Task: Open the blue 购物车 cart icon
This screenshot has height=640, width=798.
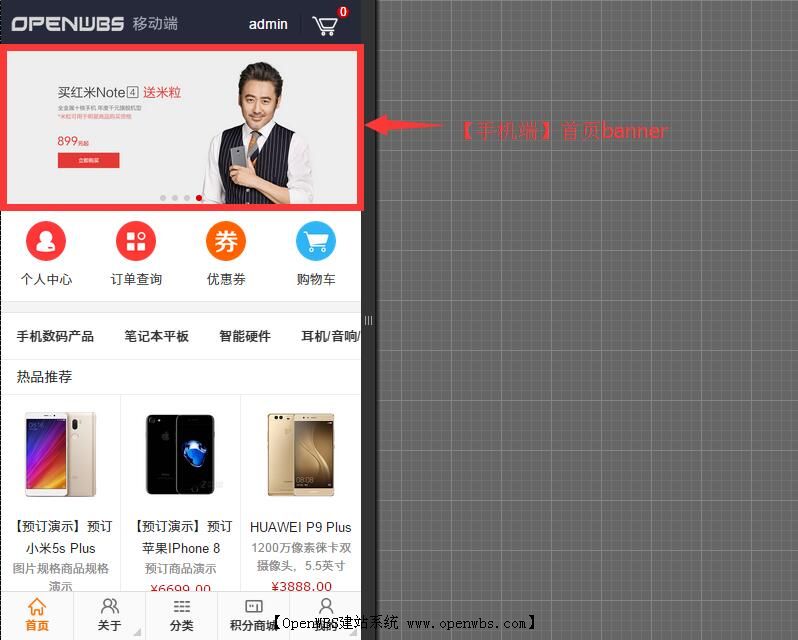Action: [x=316, y=242]
